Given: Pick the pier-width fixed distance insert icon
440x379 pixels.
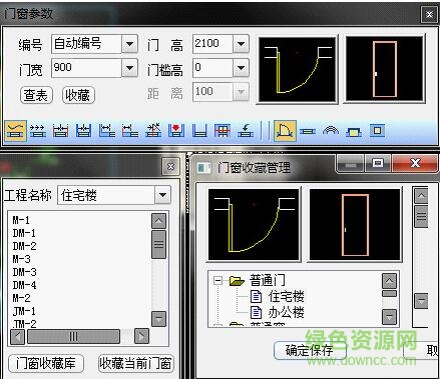Looking at the screenshot, I should point(107,131).
